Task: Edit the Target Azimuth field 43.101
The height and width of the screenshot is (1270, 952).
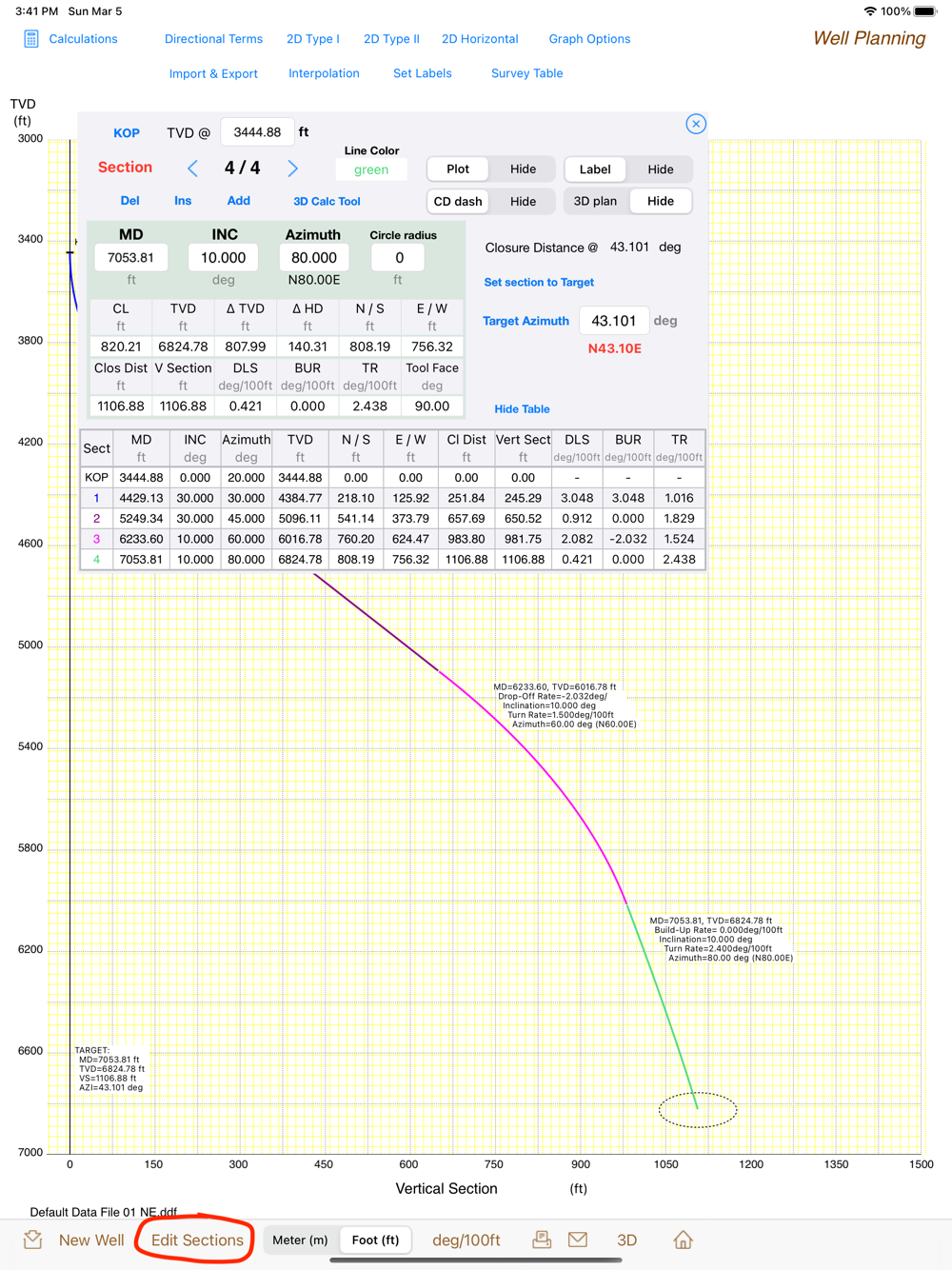Action: click(614, 321)
